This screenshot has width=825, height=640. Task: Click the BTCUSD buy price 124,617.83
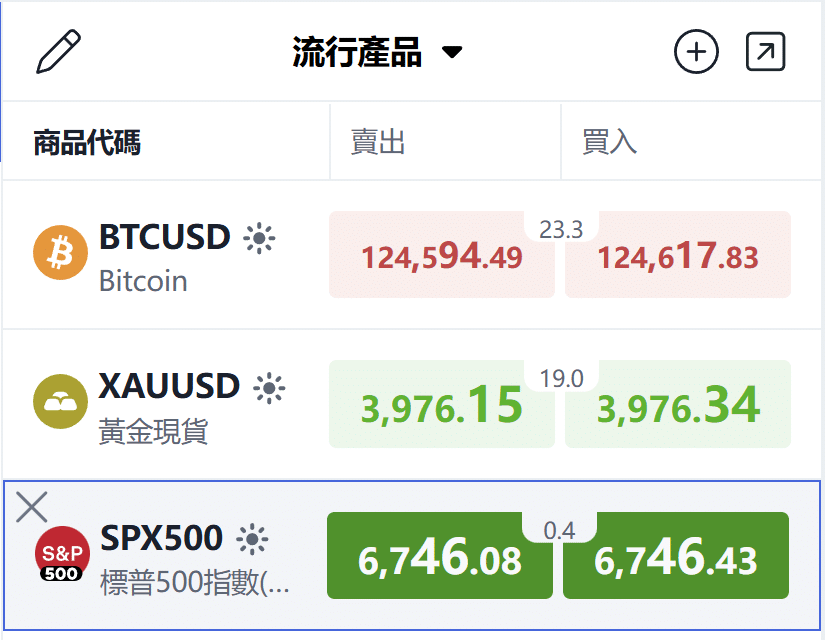[677, 256]
